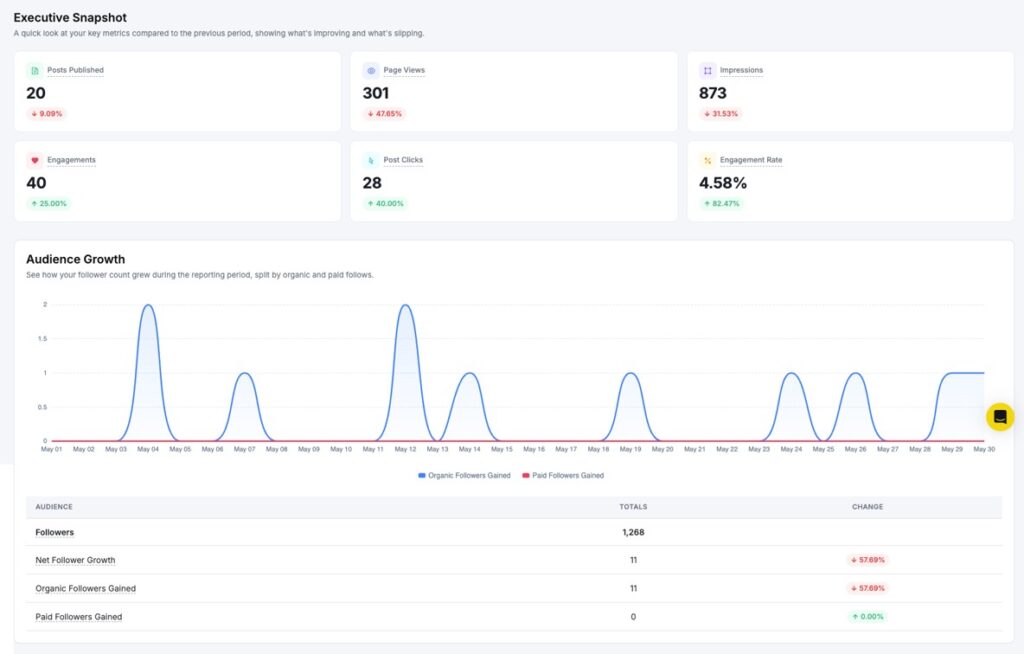Click the 31.53% decrease badge

pyautogui.click(x=721, y=114)
